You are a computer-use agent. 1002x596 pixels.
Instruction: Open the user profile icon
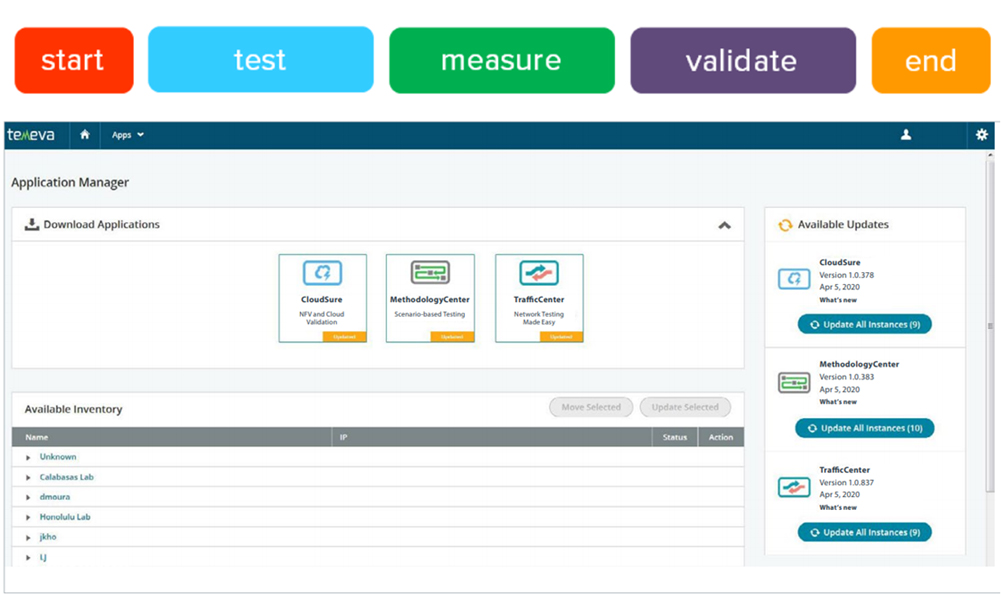tap(906, 135)
